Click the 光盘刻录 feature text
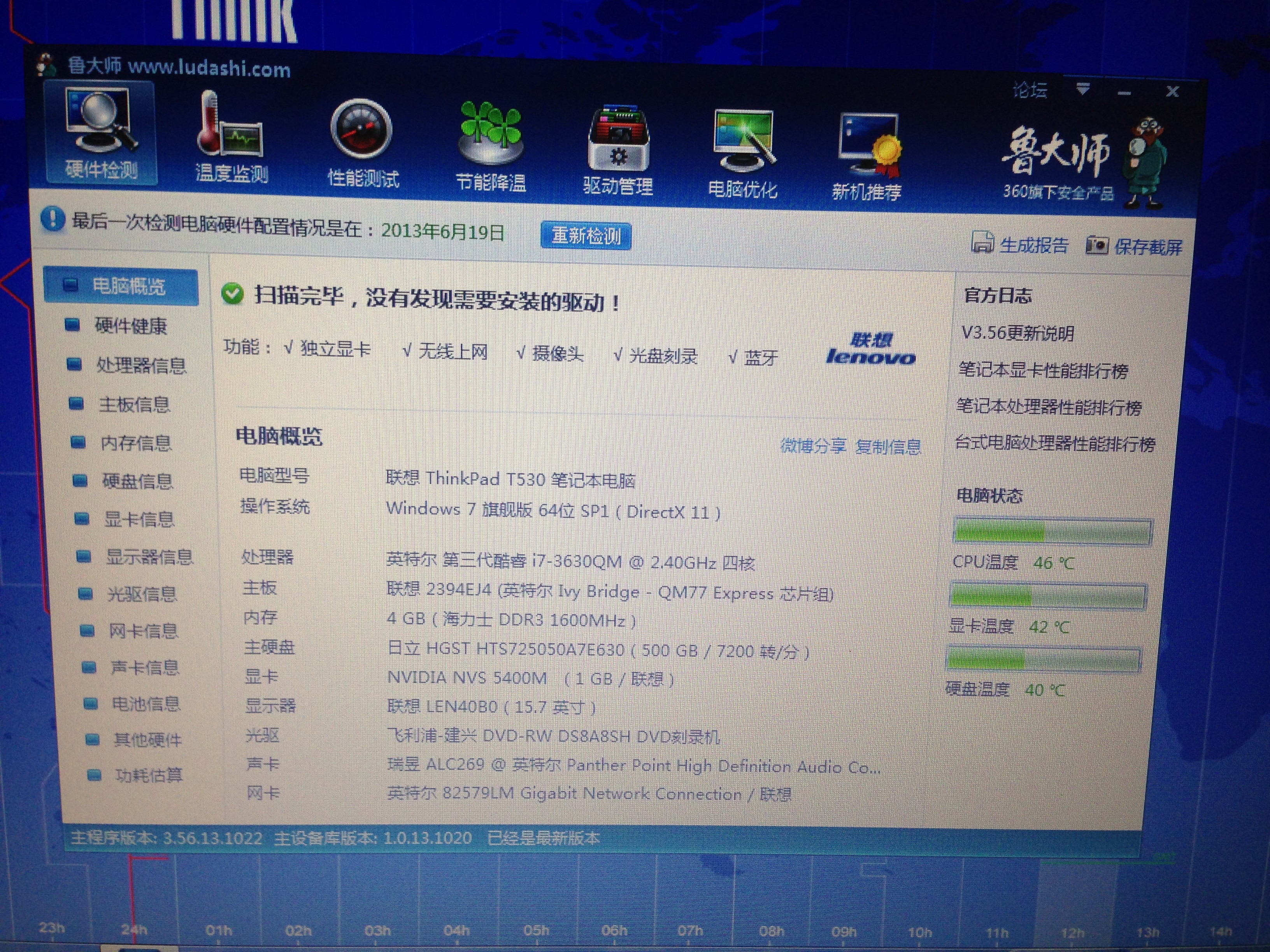This screenshot has width=1270, height=952. click(663, 356)
